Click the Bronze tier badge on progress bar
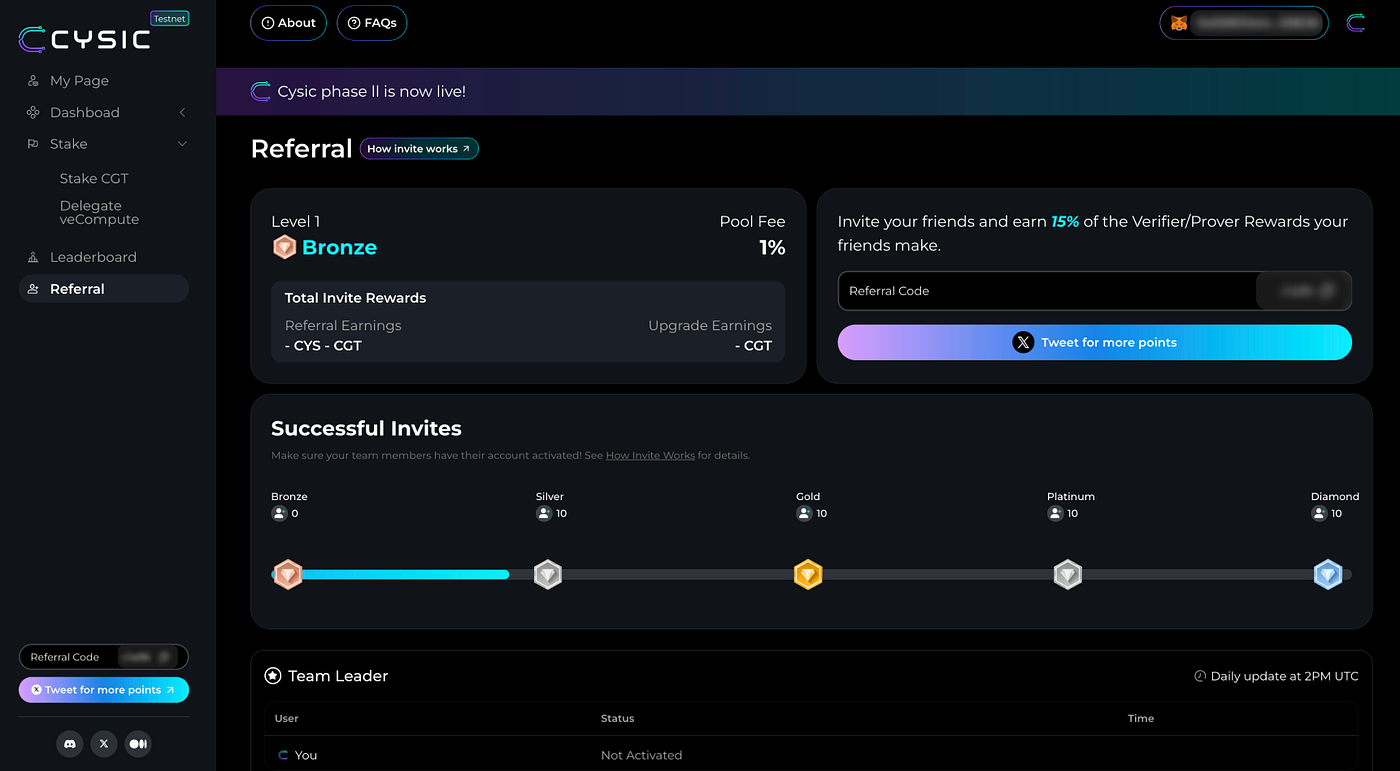Viewport: 1400px width, 771px height. (287, 574)
